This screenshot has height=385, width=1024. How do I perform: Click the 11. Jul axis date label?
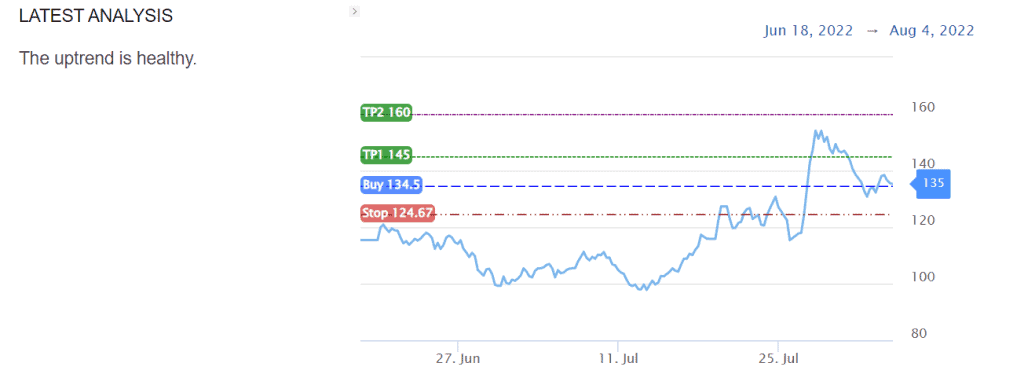point(618,359)
